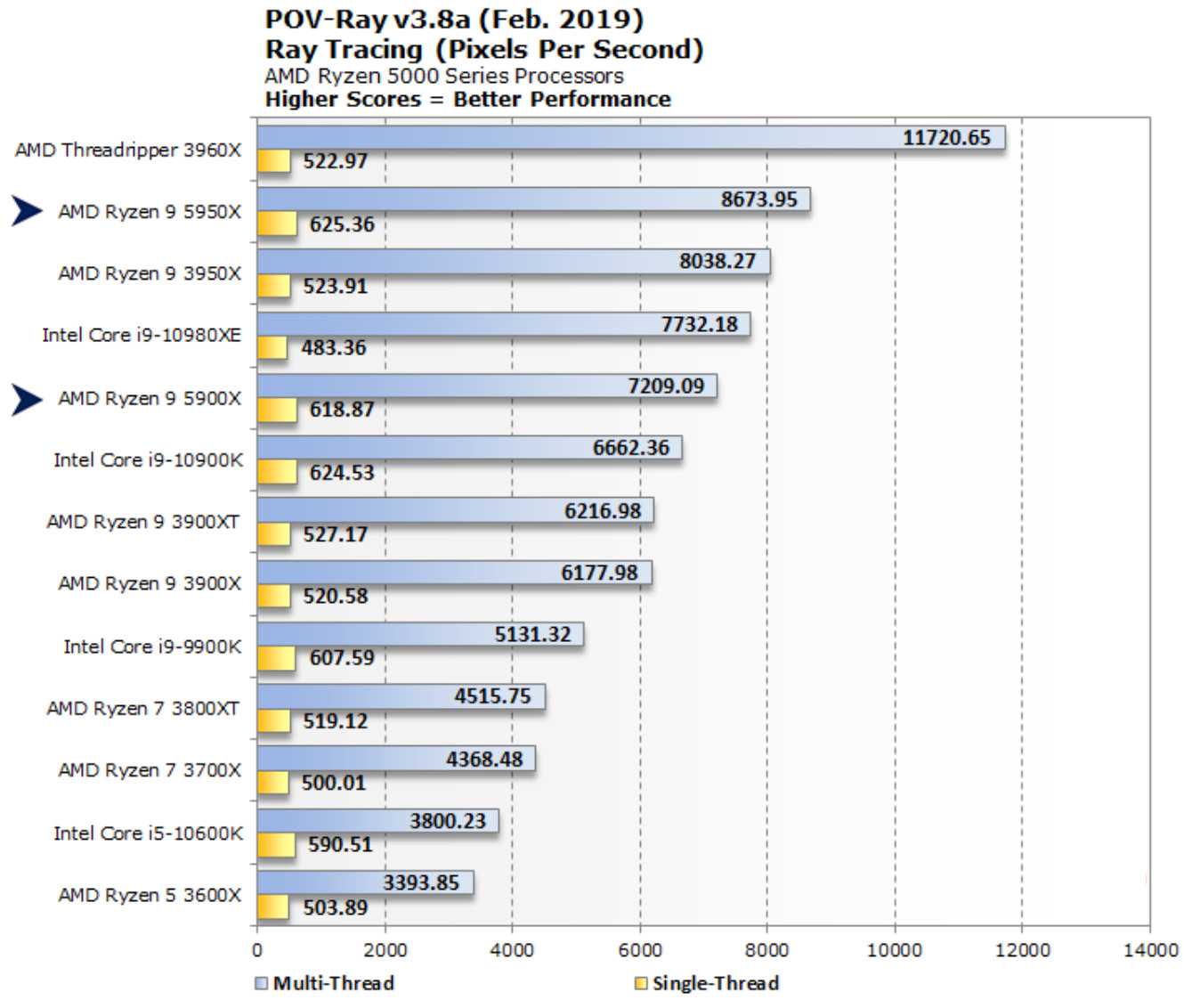Select the Multi-Thread legend label
Screen dimensions: 1184x1008
point(333,983)
